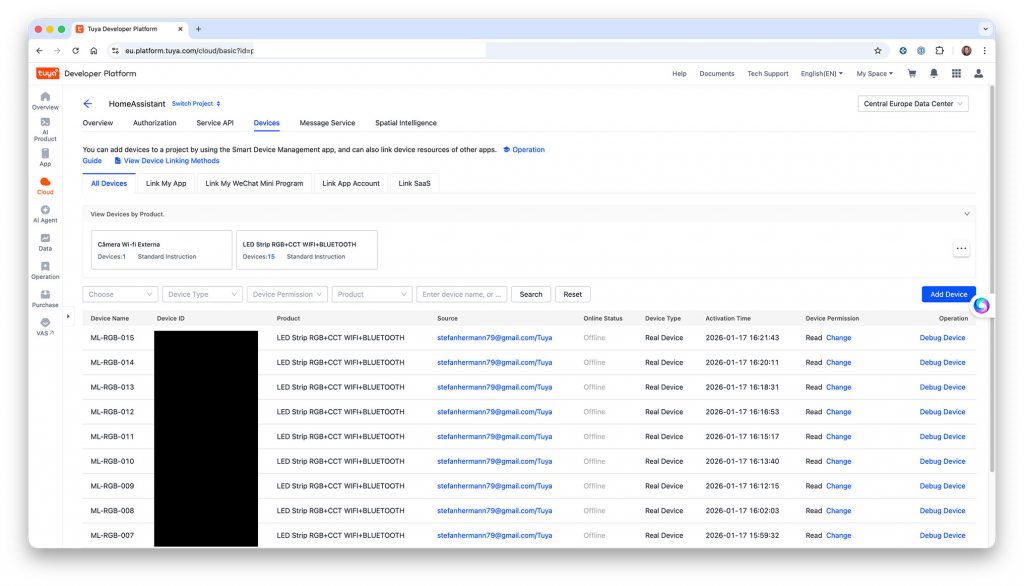Image resolution: width=1024 pixels, height=586 pixels.
Task: Open the shopping cart icon in header
Action: [911, 73]
